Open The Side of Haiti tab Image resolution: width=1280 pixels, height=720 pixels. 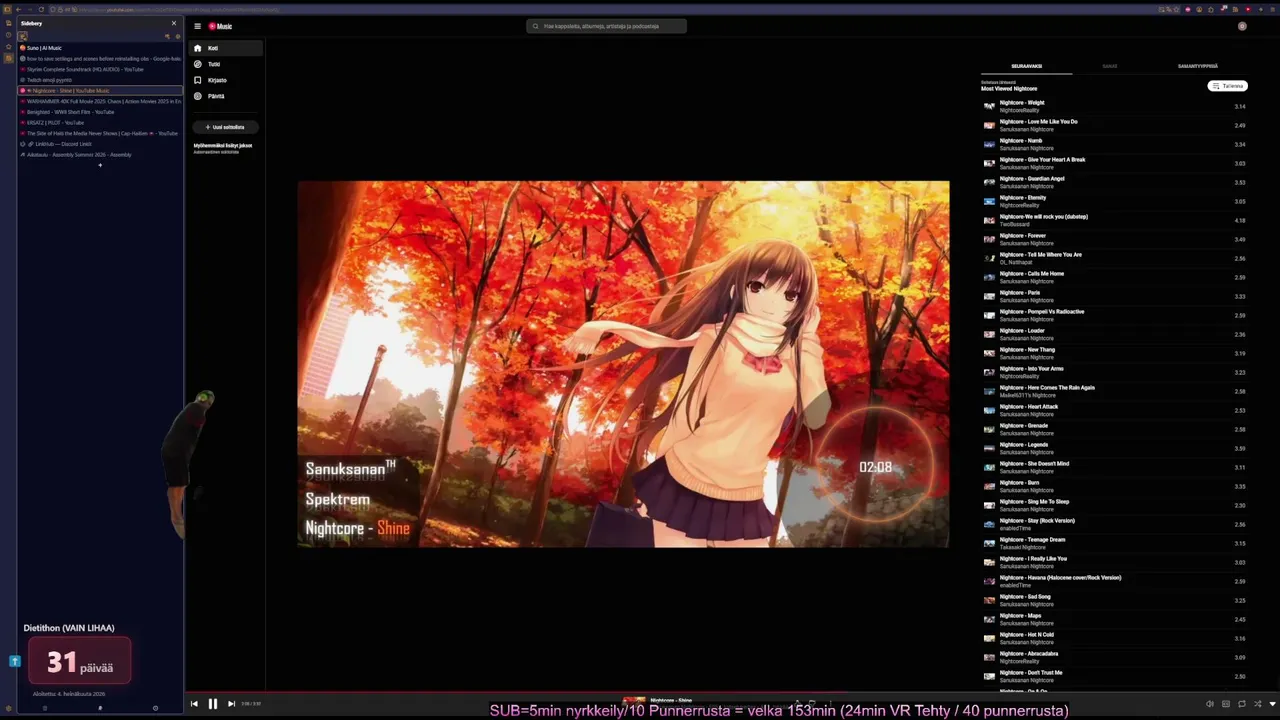point(100,133)
